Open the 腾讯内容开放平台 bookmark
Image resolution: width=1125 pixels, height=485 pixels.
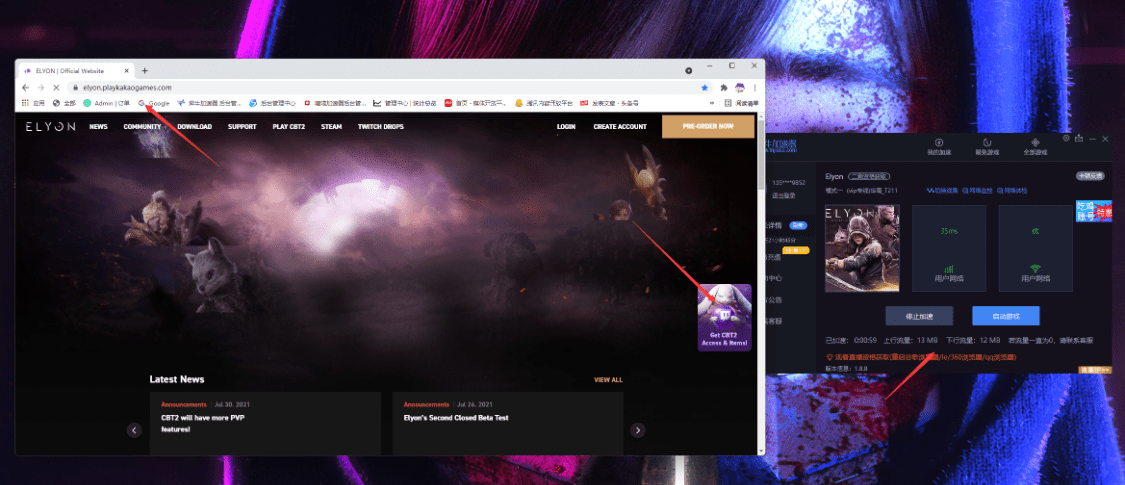544,103
